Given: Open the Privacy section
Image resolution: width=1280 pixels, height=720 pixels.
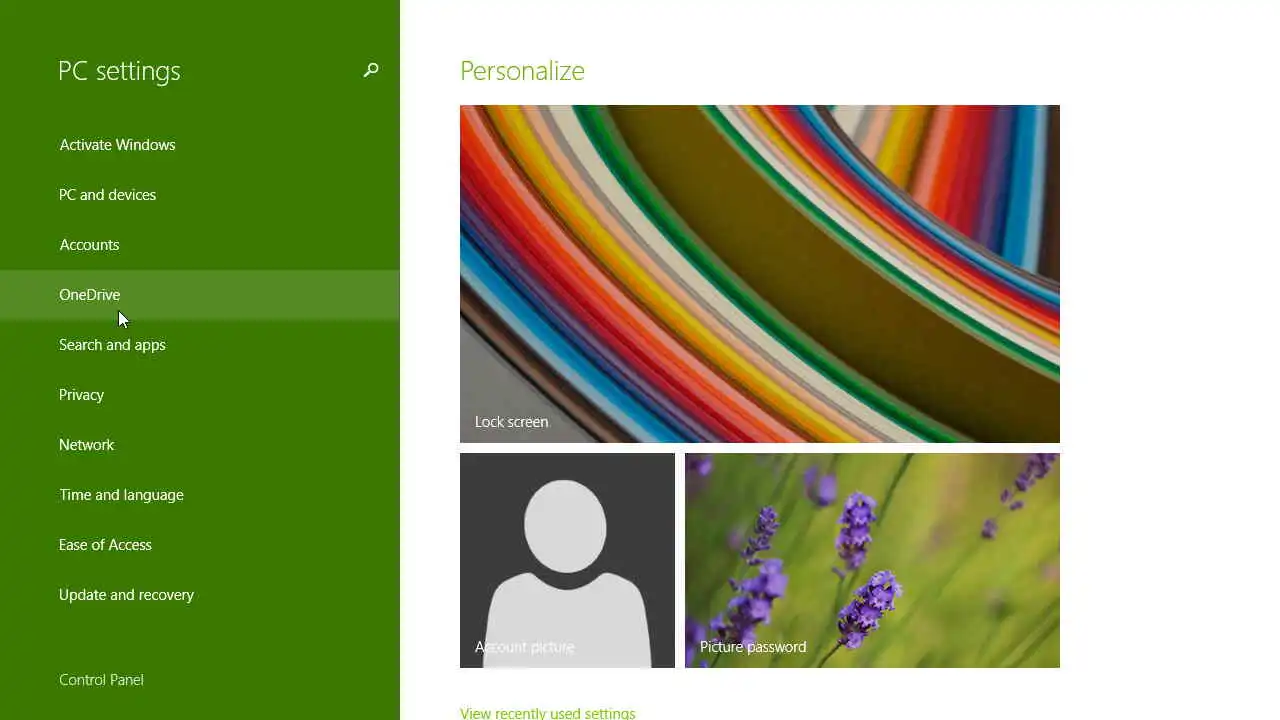Looking at the screenshot, I should click(x=200, y=395).
